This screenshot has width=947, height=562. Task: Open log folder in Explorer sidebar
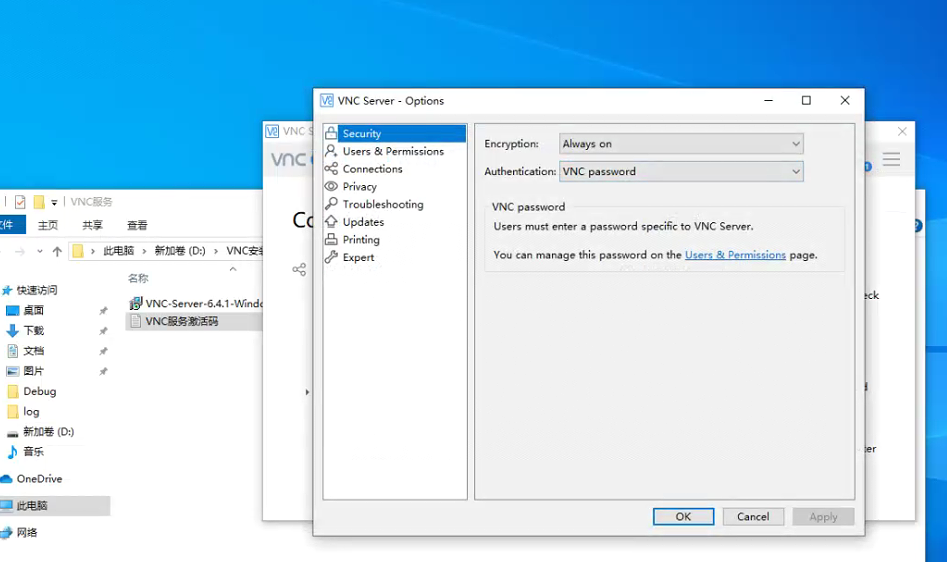(31, 412)
